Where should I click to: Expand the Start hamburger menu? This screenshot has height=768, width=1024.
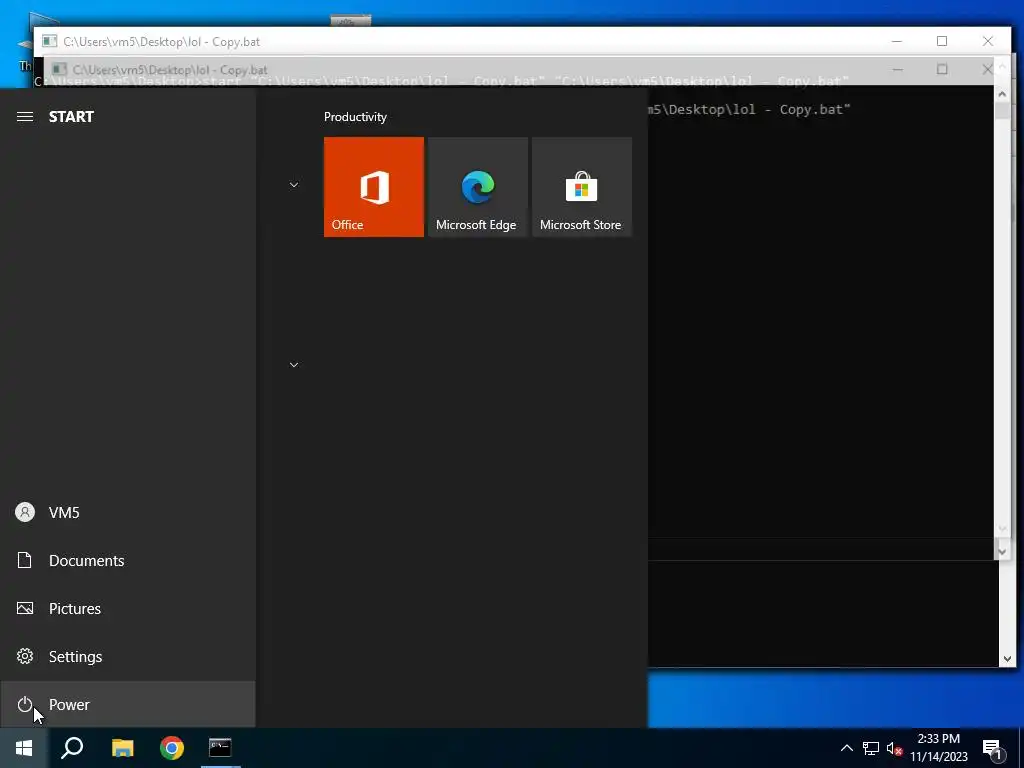point(25,117)
